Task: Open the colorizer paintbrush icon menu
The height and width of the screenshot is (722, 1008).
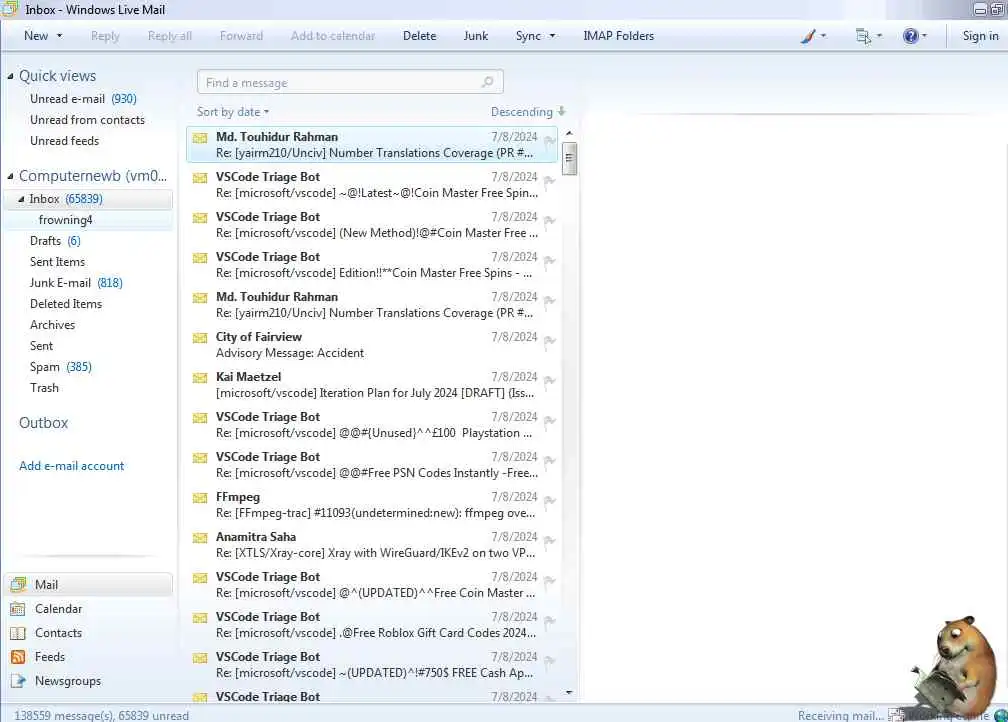Action: point(808,36)
